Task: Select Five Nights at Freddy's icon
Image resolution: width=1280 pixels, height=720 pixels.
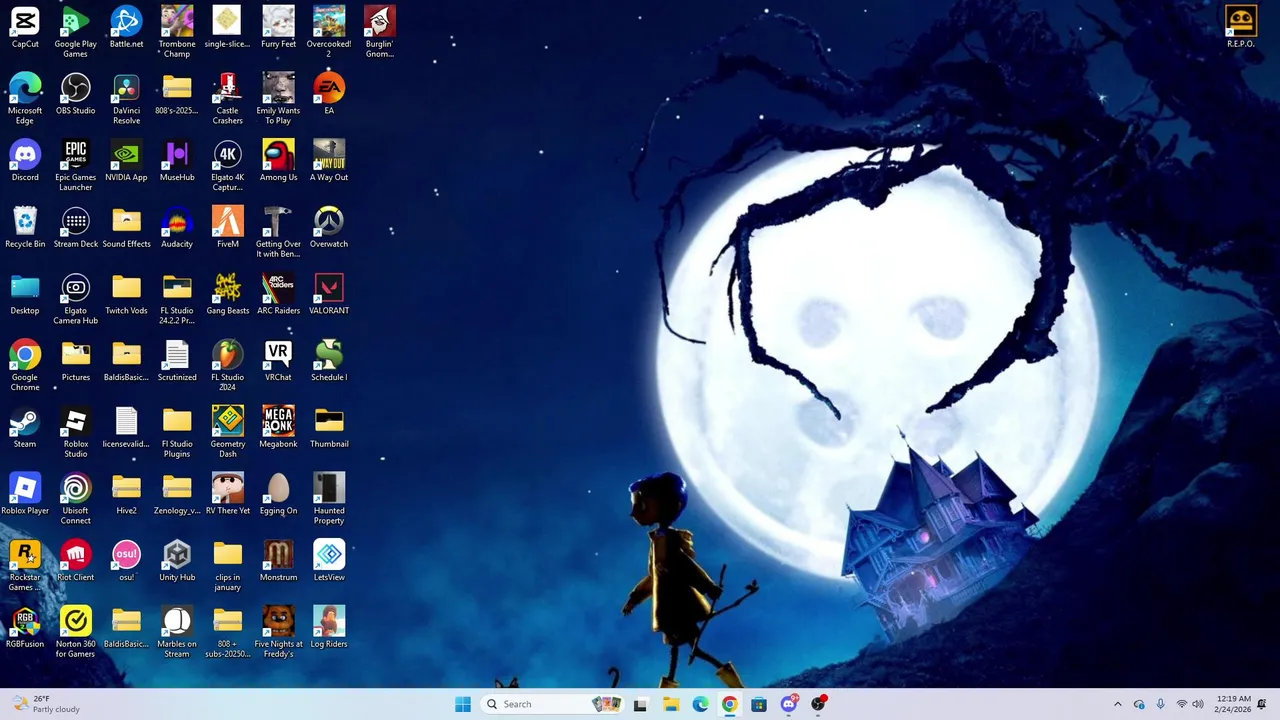Action: point(278,633)
